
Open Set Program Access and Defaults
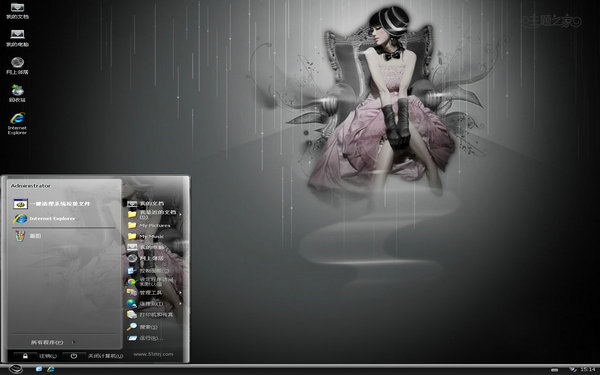point(150,282)
